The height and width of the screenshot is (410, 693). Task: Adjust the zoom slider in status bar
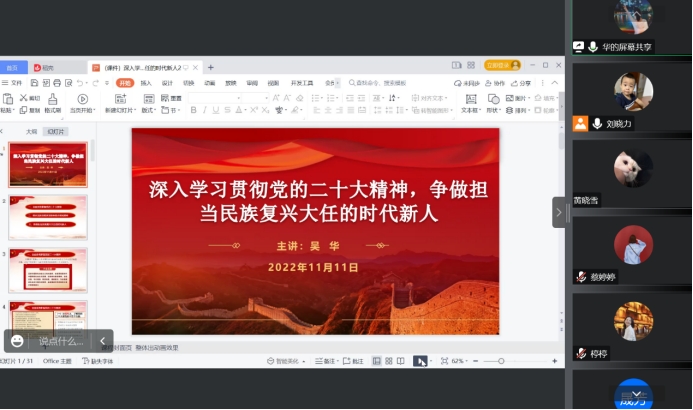click(500, 361)
